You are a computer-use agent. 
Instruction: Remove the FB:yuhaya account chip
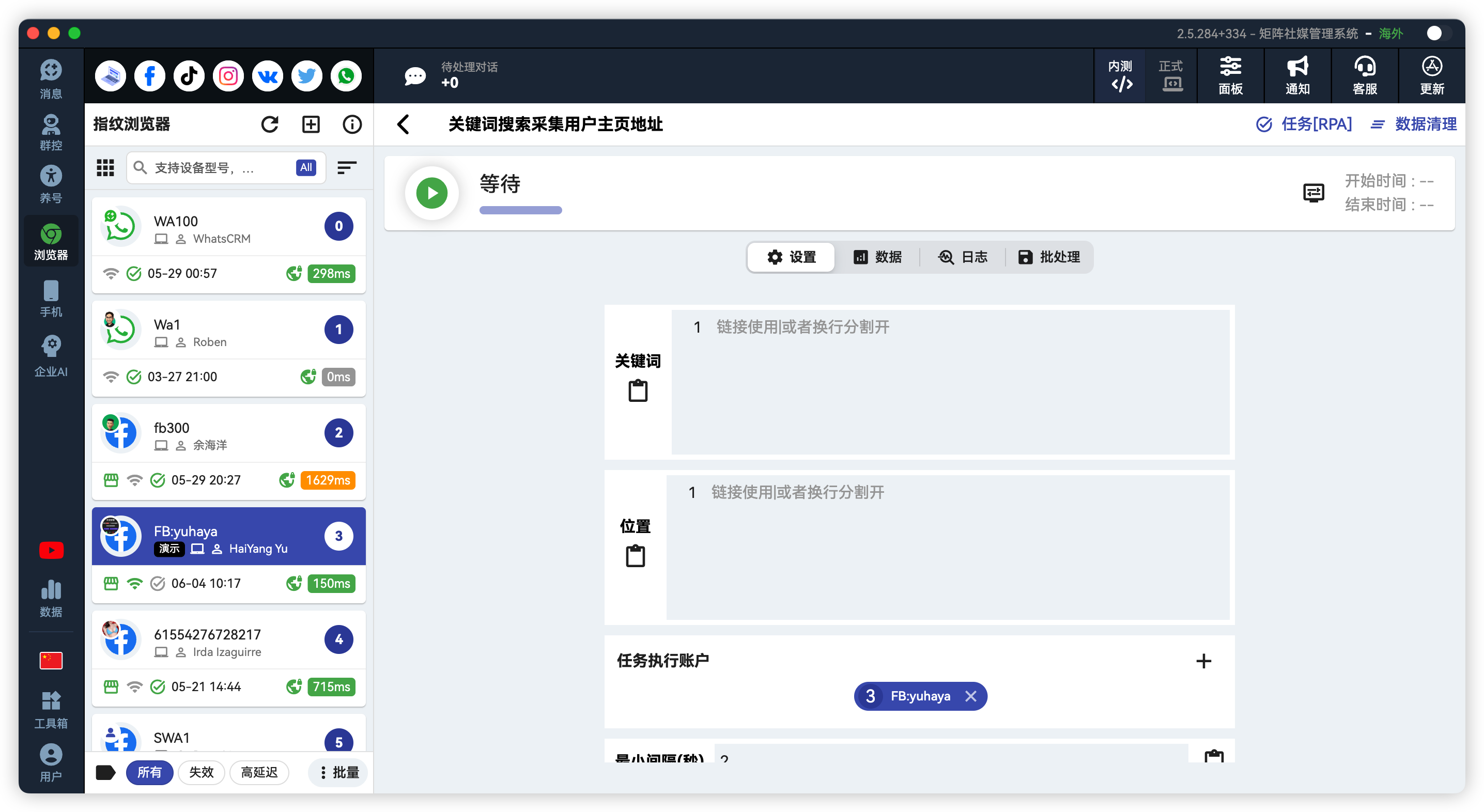tap(971, 696)
